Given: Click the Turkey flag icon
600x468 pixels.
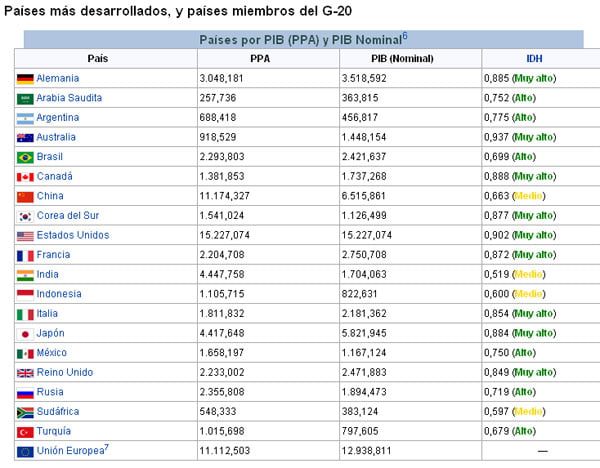Looking at the screenshot, I should 25,432.
